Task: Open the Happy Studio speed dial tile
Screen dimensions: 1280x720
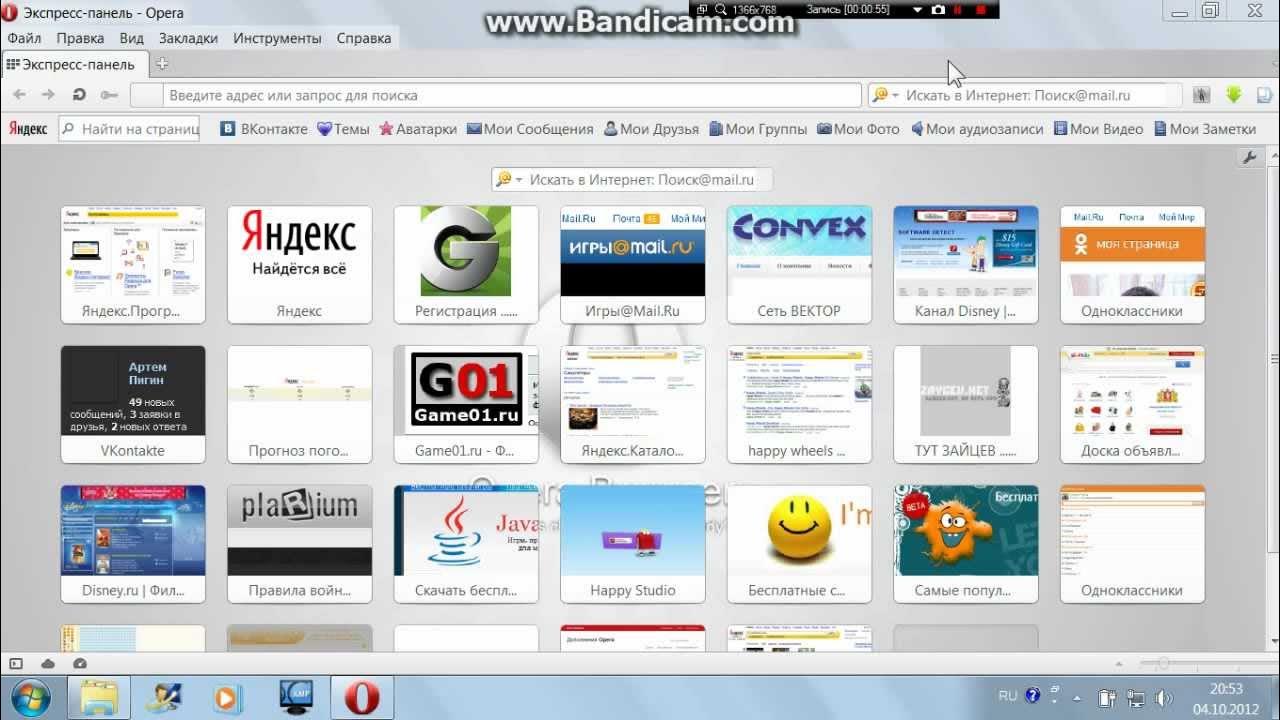Action: 632,545
